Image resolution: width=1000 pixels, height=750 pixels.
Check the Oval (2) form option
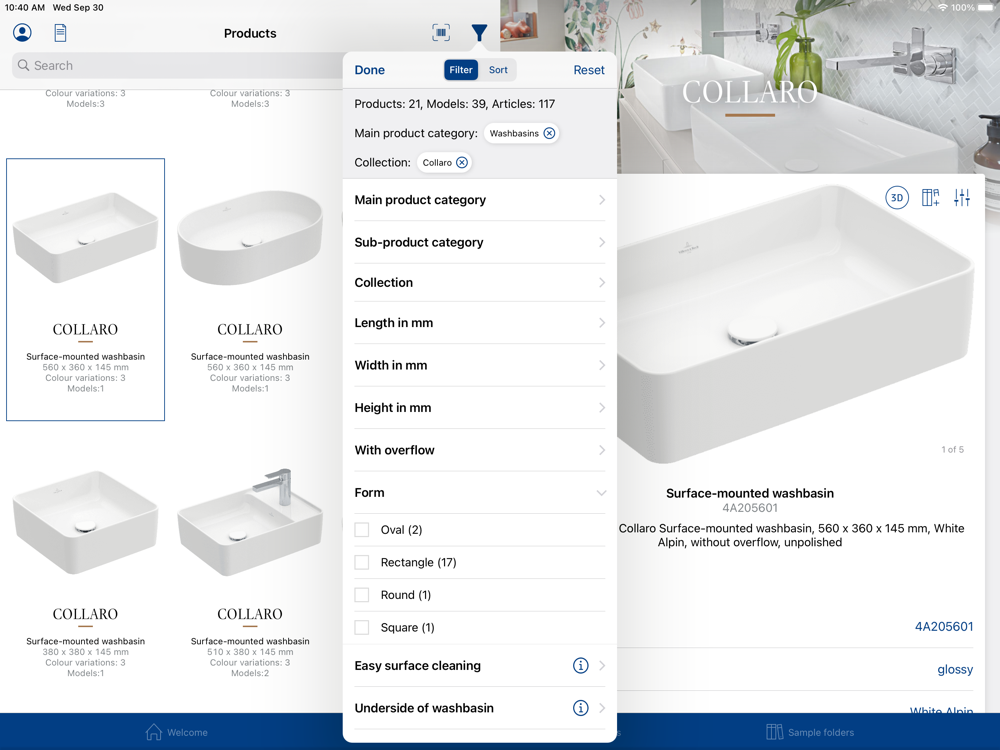pyautogui.click(x=362, y=530)
